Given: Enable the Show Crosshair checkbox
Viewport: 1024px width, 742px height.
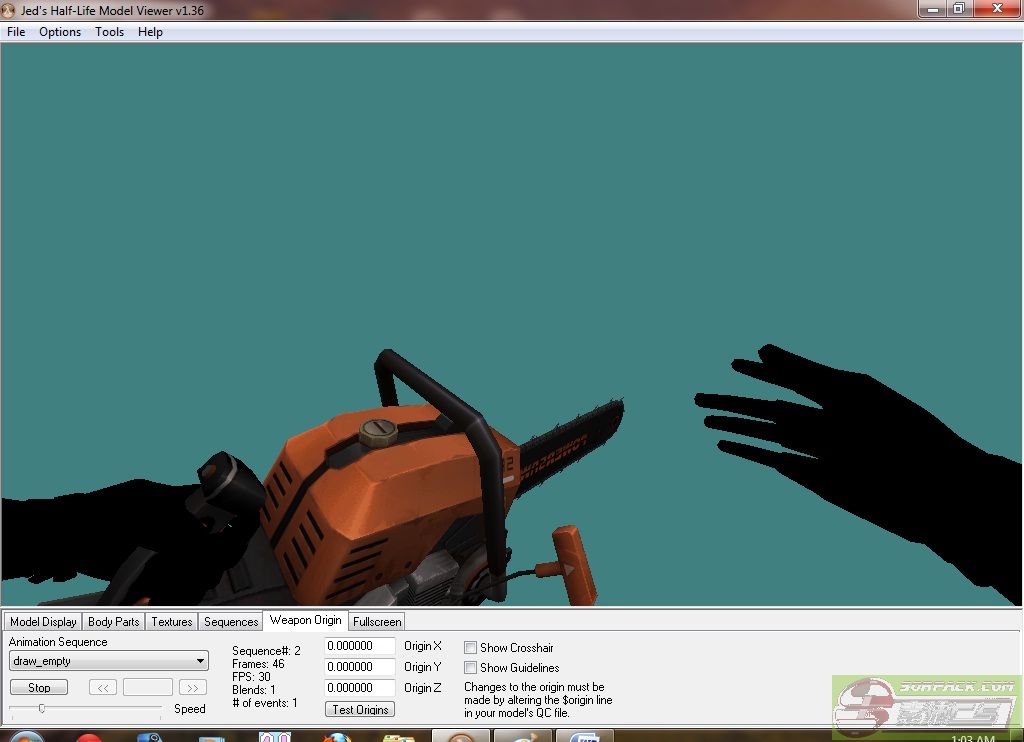Looking at the screenshot, I should 470,647.
